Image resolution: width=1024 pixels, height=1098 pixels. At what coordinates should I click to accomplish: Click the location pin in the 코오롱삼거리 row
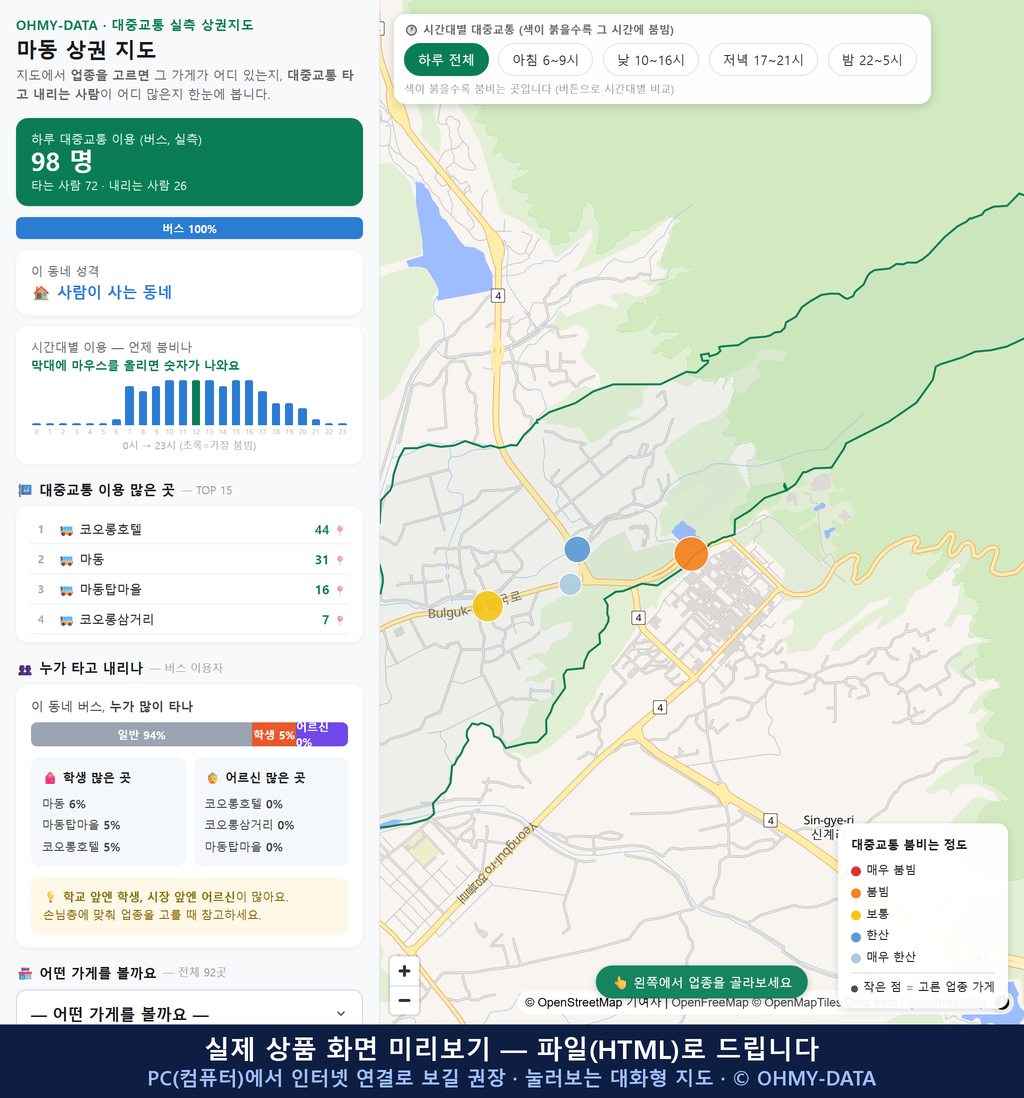pyautogui.click(x=340, y=620)
